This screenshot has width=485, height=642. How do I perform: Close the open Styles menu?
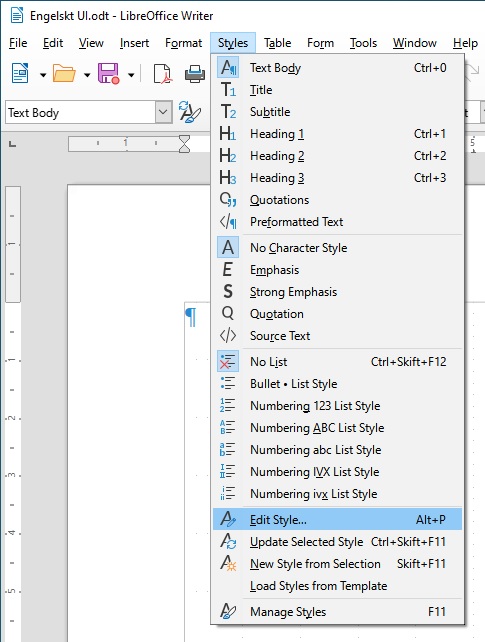click(233, 43)
